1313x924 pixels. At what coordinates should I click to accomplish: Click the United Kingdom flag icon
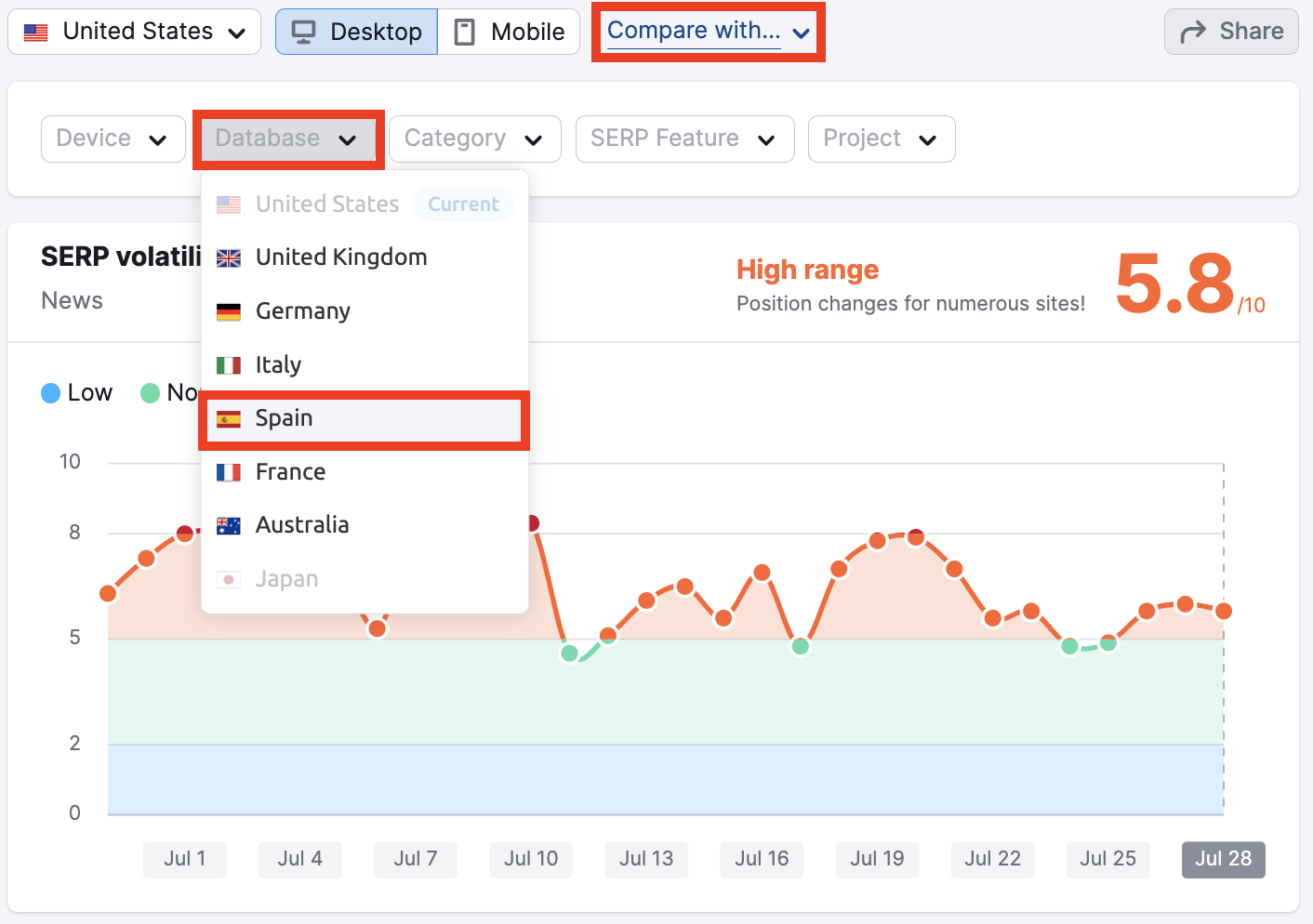point(229,258)
